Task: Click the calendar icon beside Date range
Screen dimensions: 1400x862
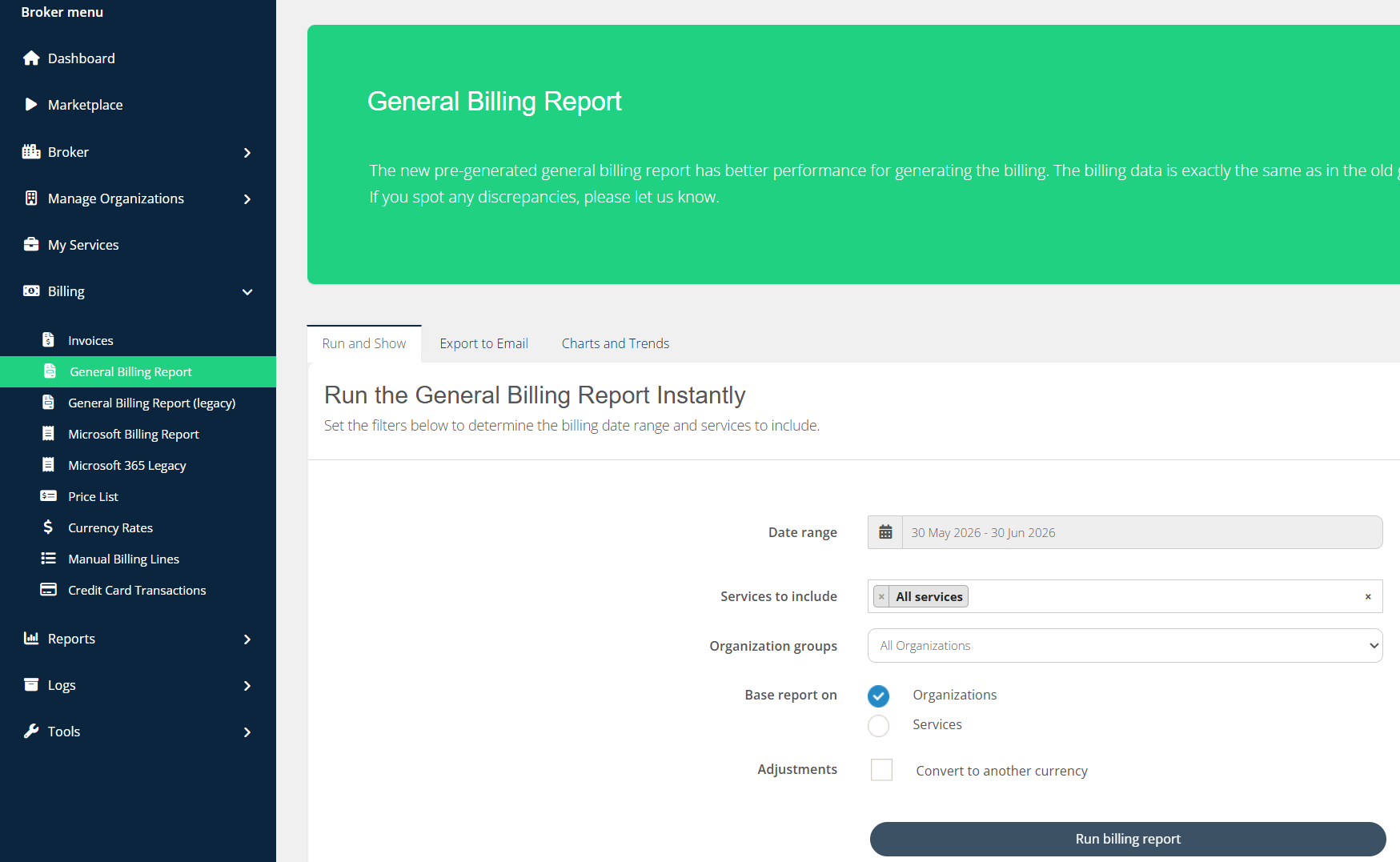Action: pos(885,532)
